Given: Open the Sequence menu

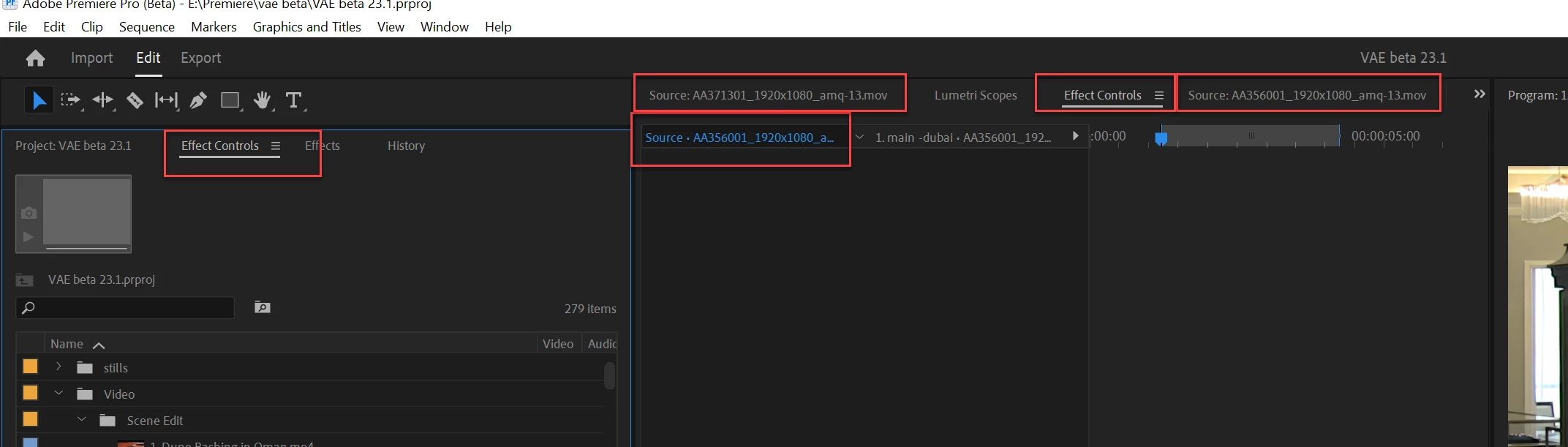Looking at the screenshot, I should click(x=147, y=27).
